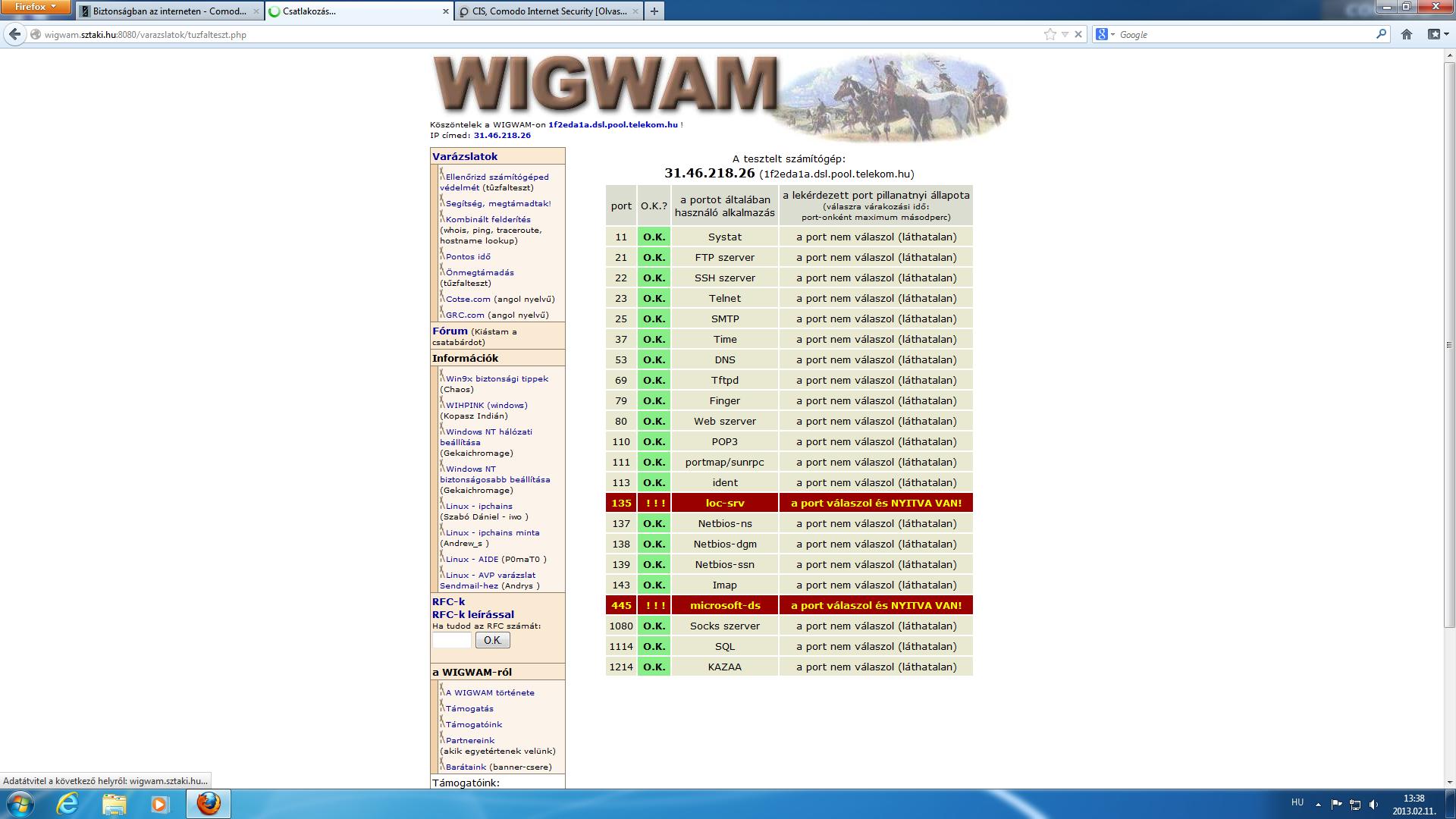Open Barátaink link
Image resolution: width=1456 pixels, height=819 pixels.
click(466, 767)
